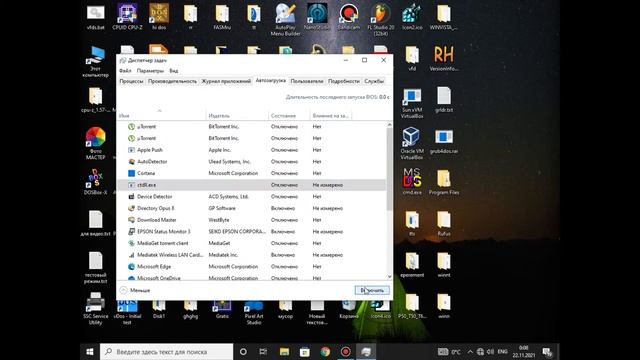Open the Файл menu in Task Manager
This screenshot has width=640, height=360.
coord(125,71)
